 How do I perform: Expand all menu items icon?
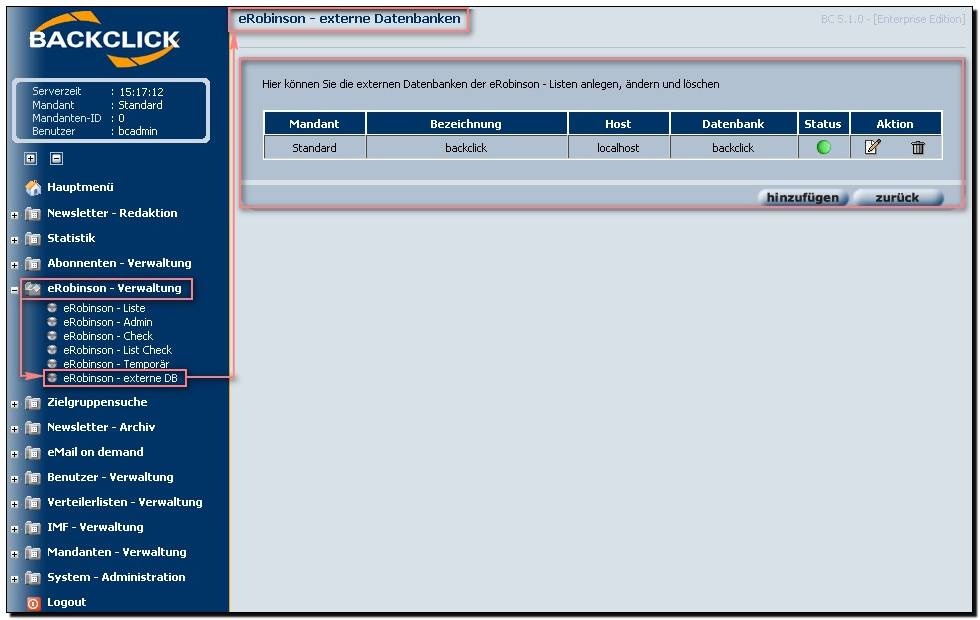[x=31, y=159]
